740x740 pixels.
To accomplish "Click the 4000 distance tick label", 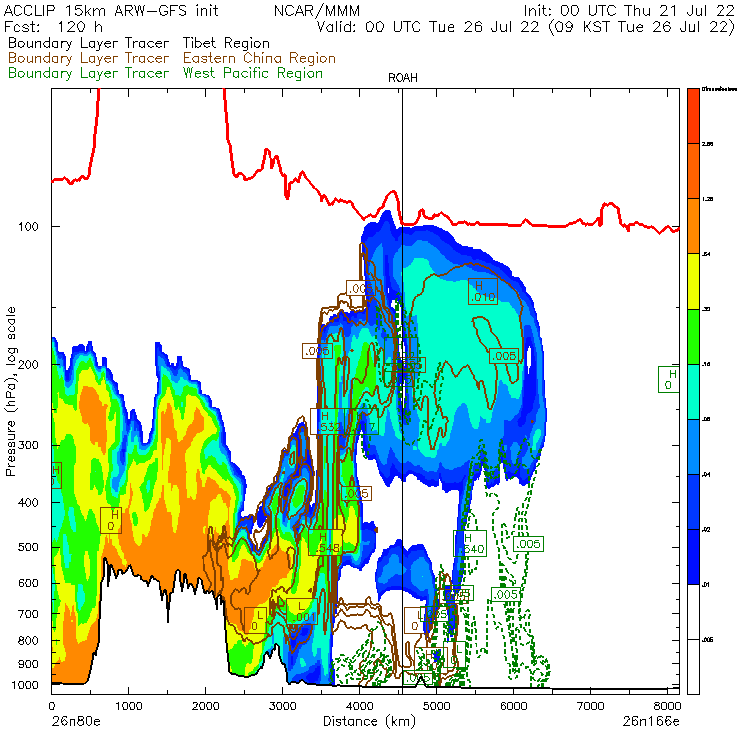I will point(359,706).
